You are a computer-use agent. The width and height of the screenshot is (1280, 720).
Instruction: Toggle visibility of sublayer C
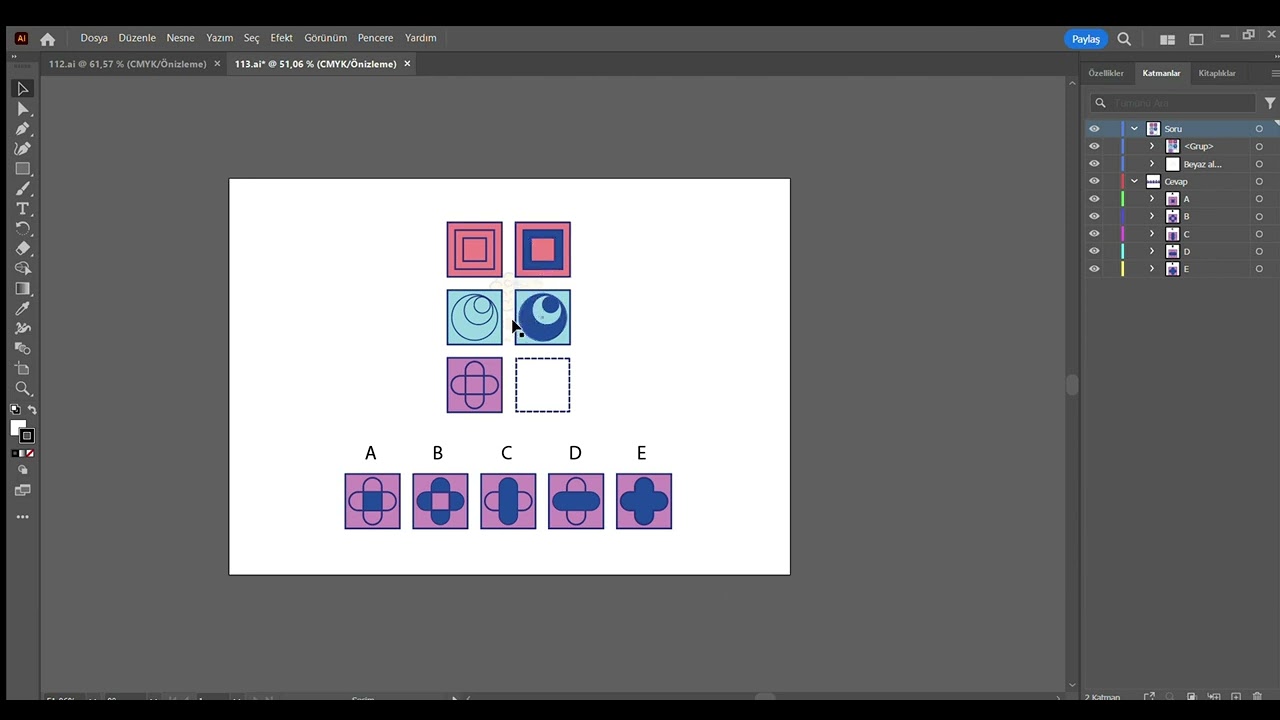(1094, 234)
